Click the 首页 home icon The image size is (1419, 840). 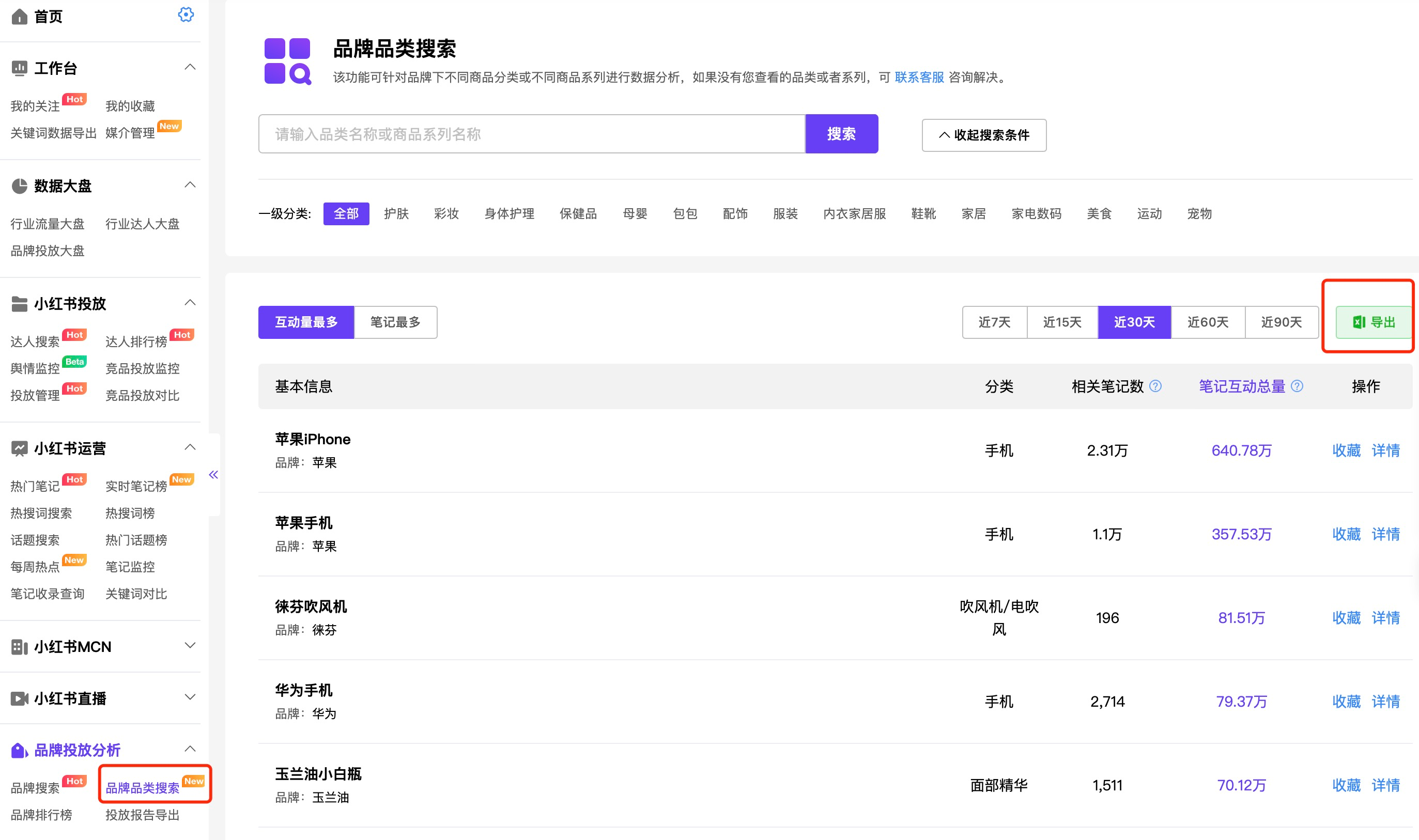[x=19, y=17]
